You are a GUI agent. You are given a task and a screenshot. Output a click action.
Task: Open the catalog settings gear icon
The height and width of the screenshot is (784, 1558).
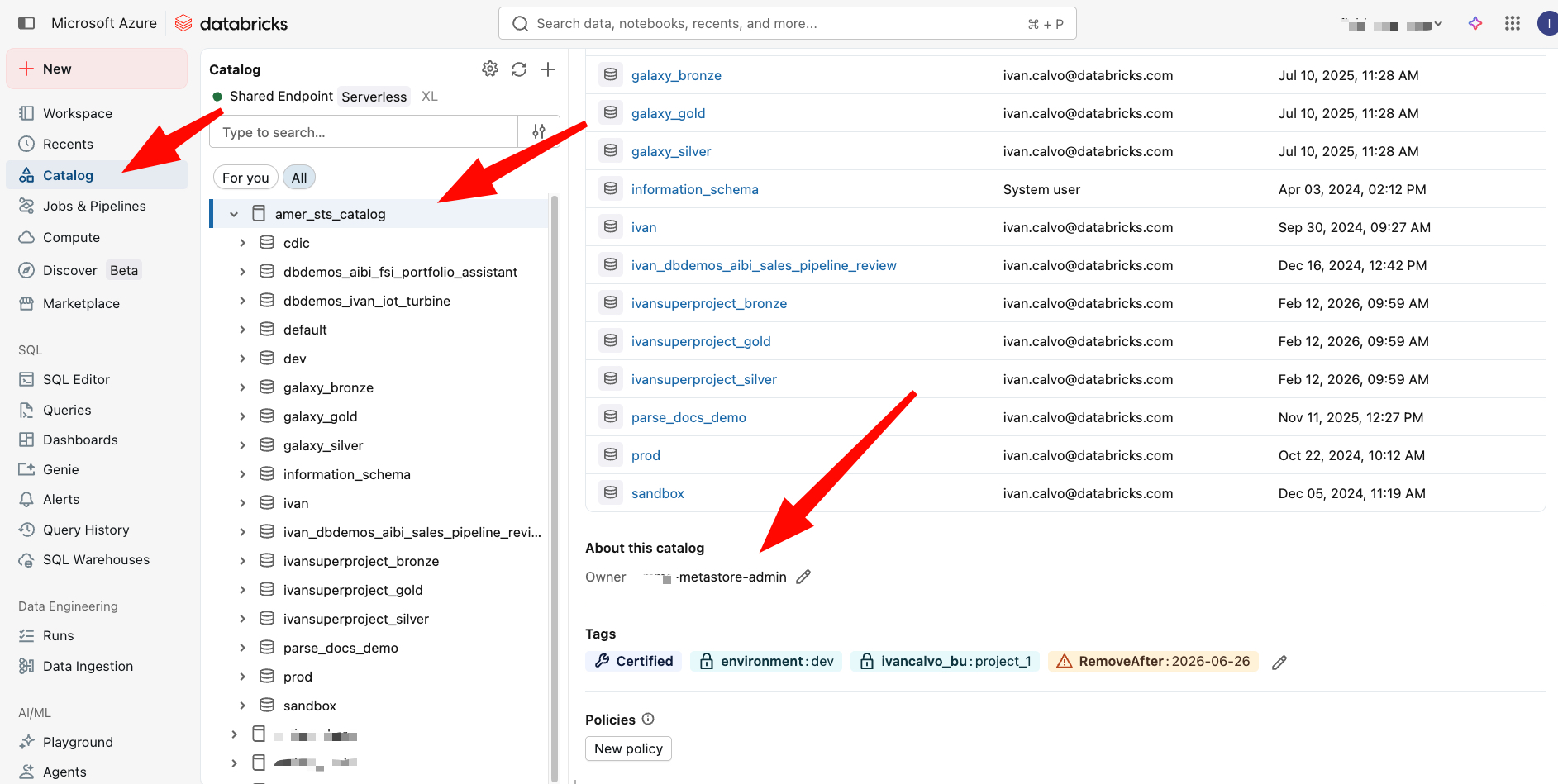tap(490, 69)
